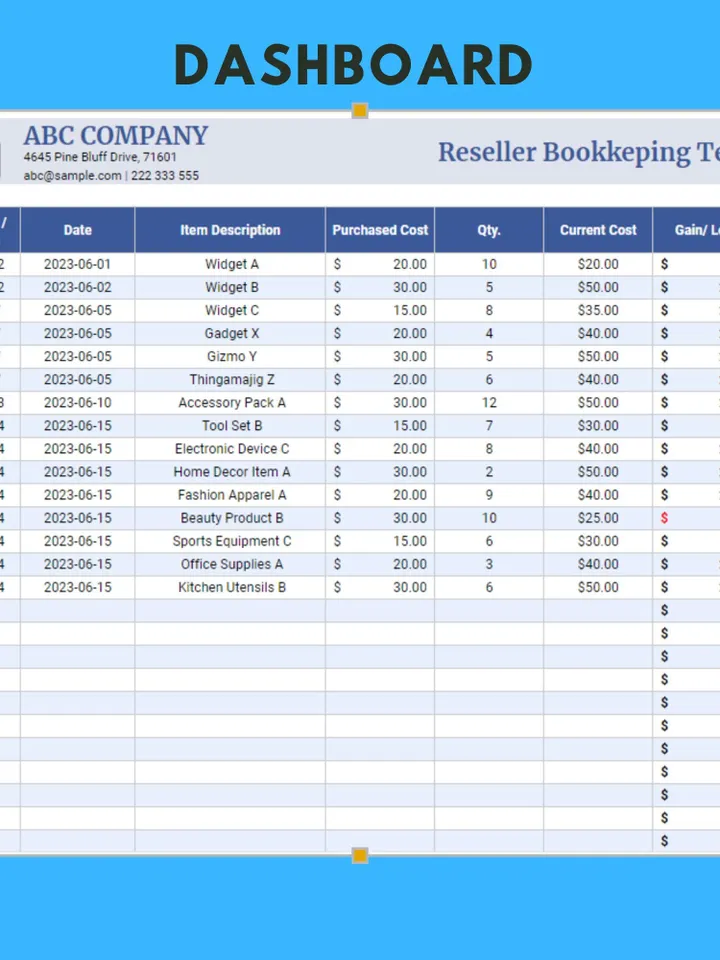Click the Widget A item cell
This screenshot has width=720, height=960.
tap(231, 264)
